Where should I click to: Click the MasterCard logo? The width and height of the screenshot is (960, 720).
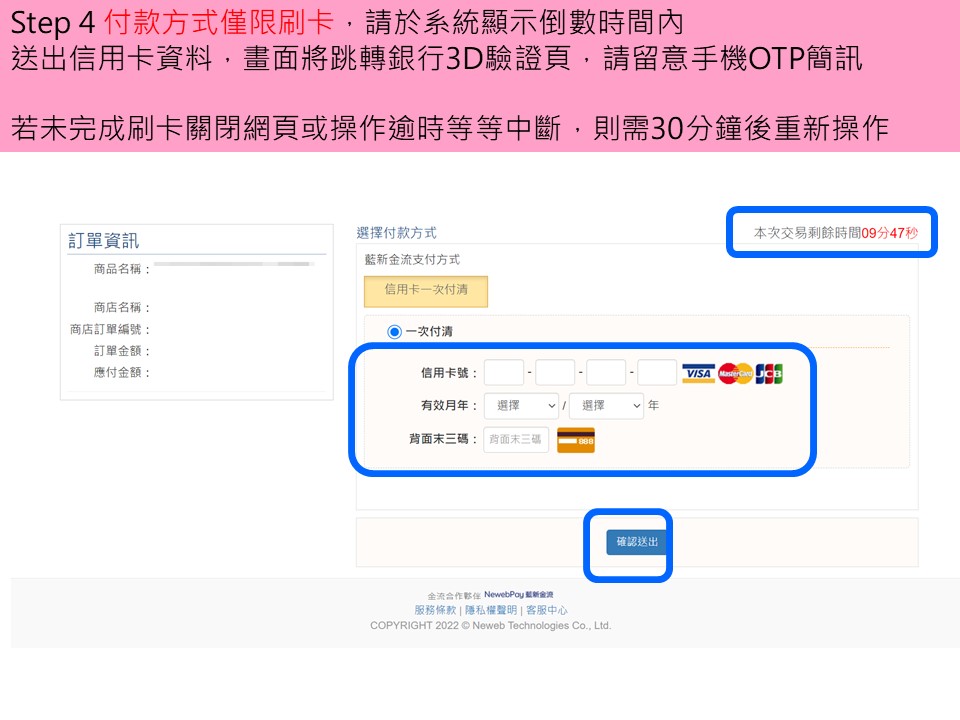(x=735, y=374)
